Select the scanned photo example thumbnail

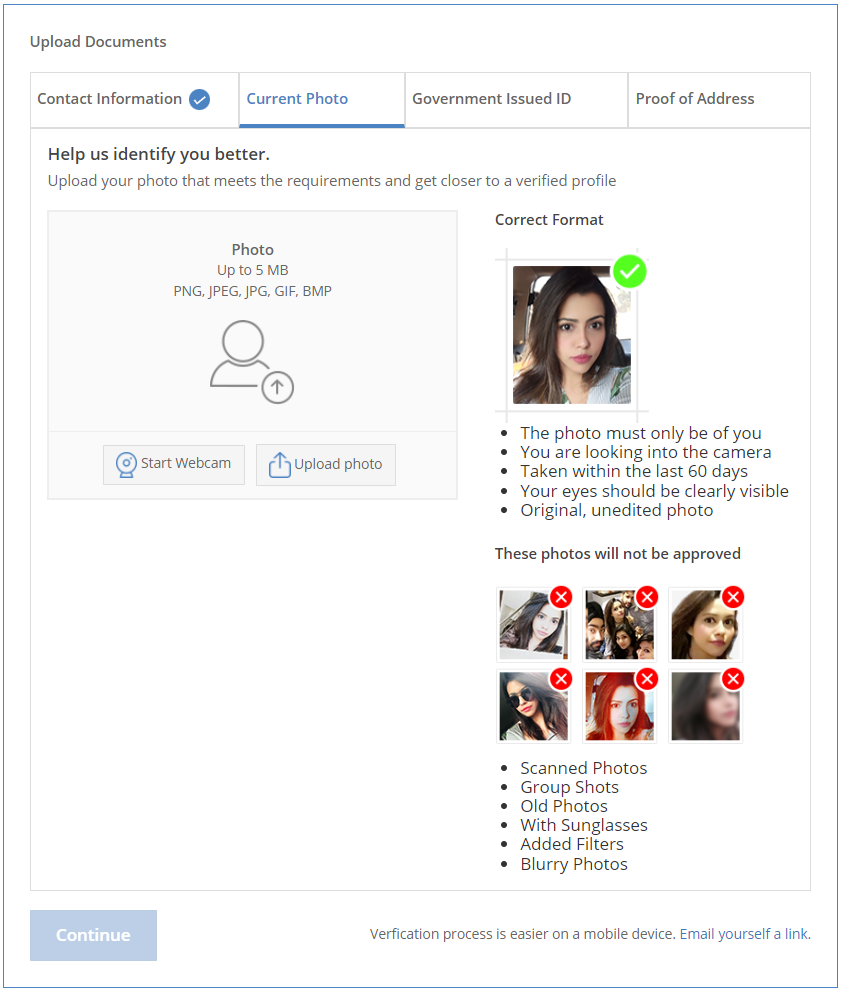[x=533, y=625]
